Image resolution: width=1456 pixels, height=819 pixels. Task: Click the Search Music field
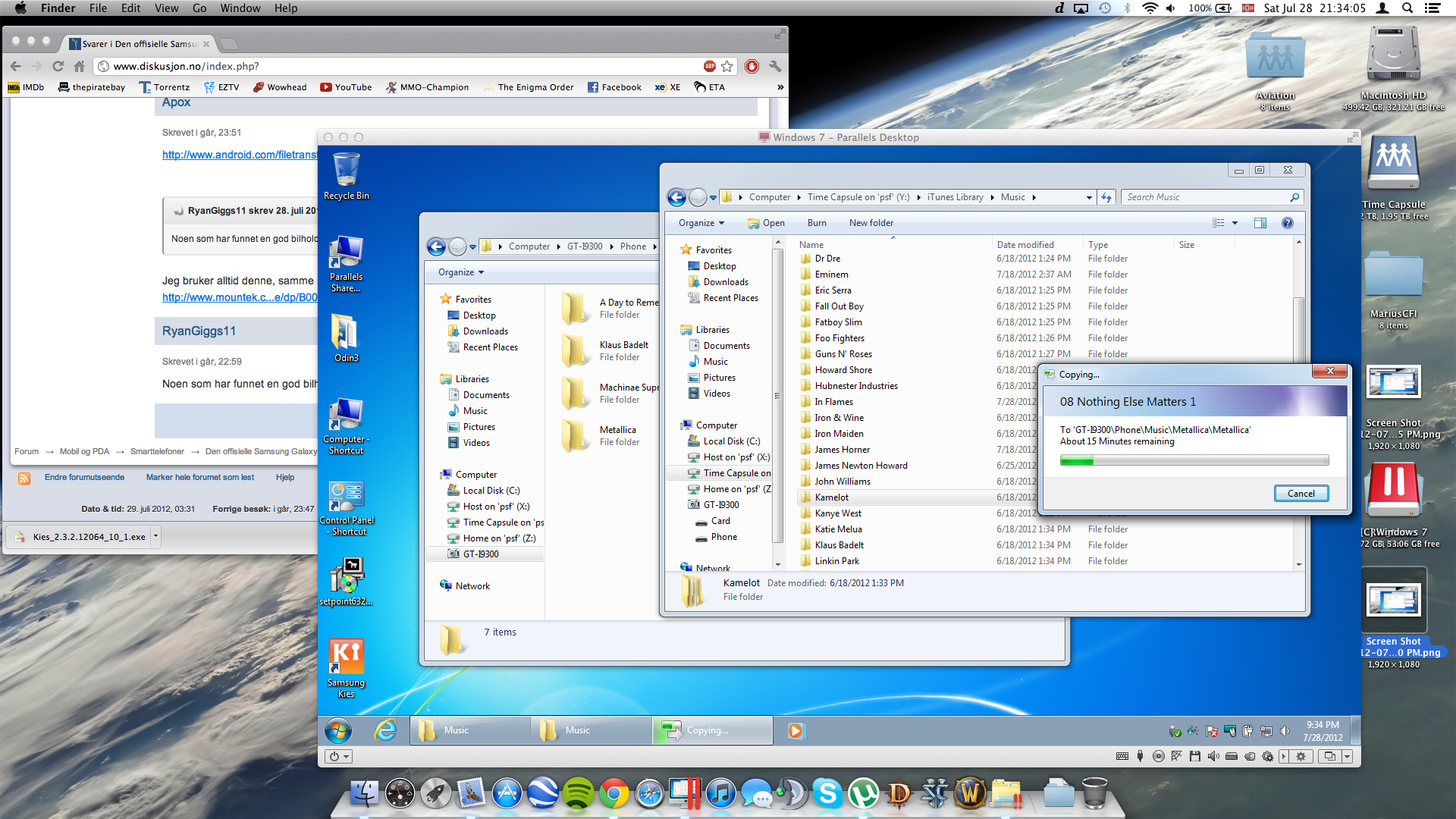click(1212, 197)
